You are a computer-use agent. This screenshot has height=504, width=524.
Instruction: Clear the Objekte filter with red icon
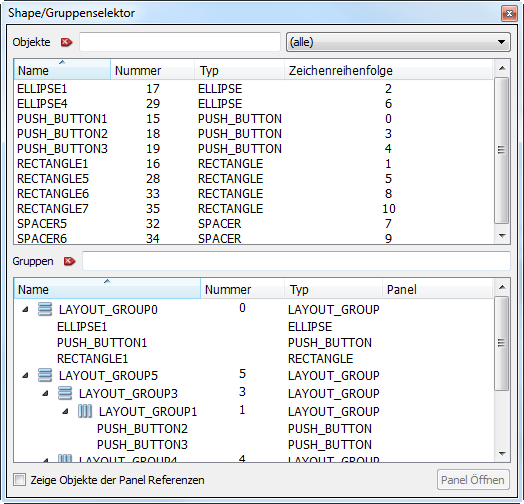[67, 42]
